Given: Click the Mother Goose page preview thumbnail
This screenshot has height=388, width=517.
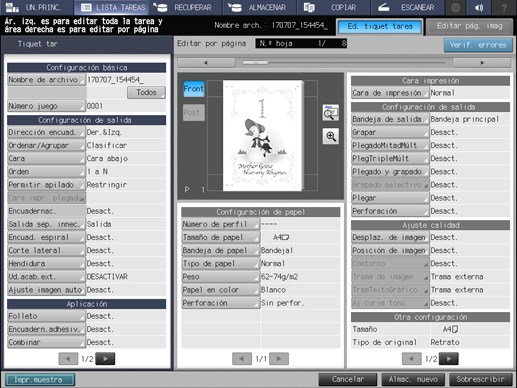Looking at the screenshot, I should pyautogui.click(x=263, y=136).
